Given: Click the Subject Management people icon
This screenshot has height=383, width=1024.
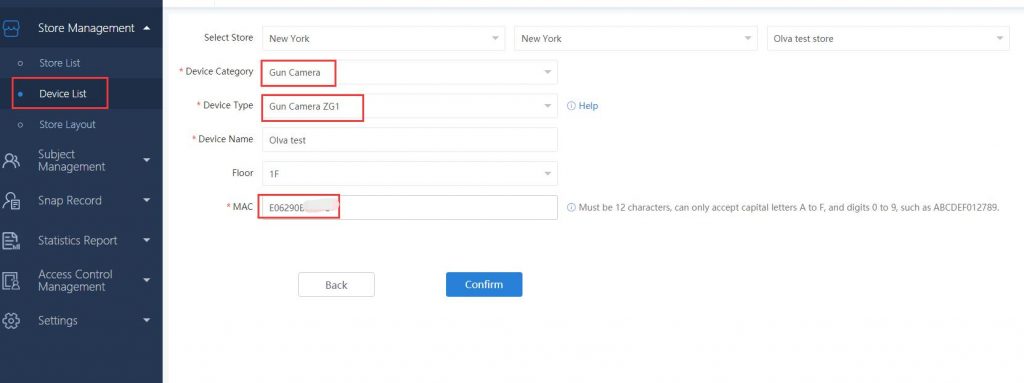Looking at the screenshot, I should (x=11, y=161).
